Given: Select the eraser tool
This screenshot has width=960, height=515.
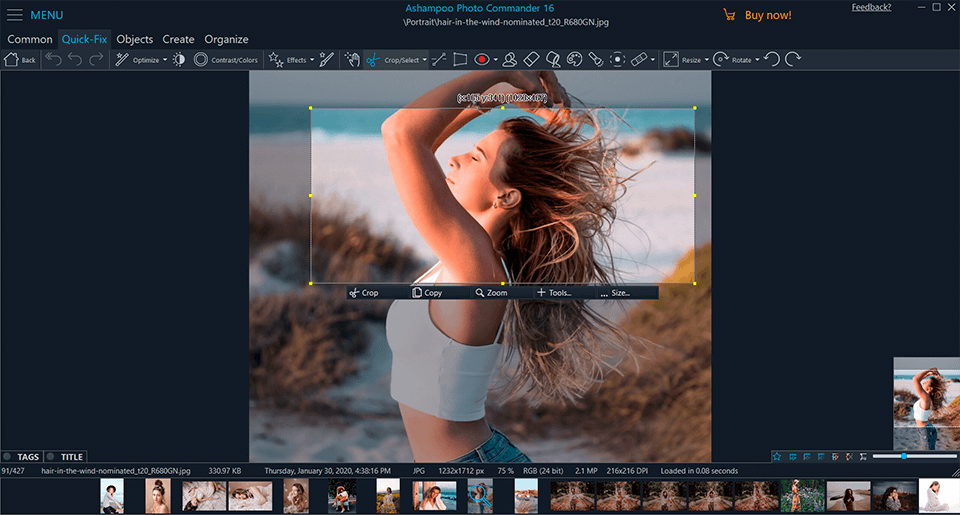Looking at the screenshot, I should click(x=531, y=59).
